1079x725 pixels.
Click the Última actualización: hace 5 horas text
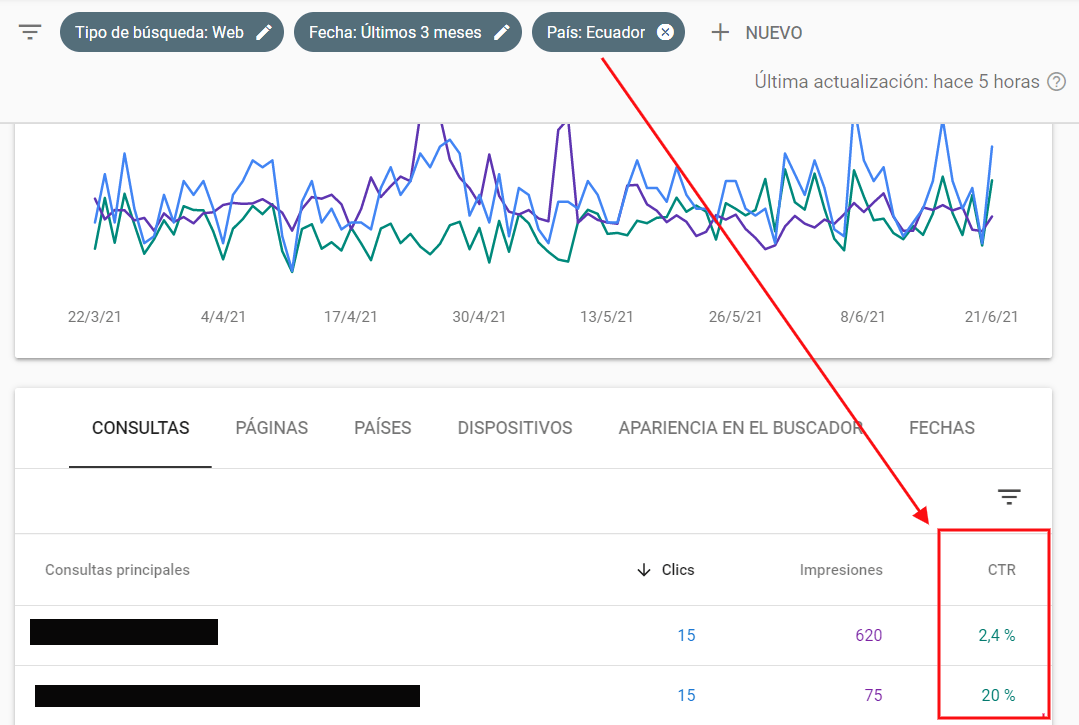897,82
